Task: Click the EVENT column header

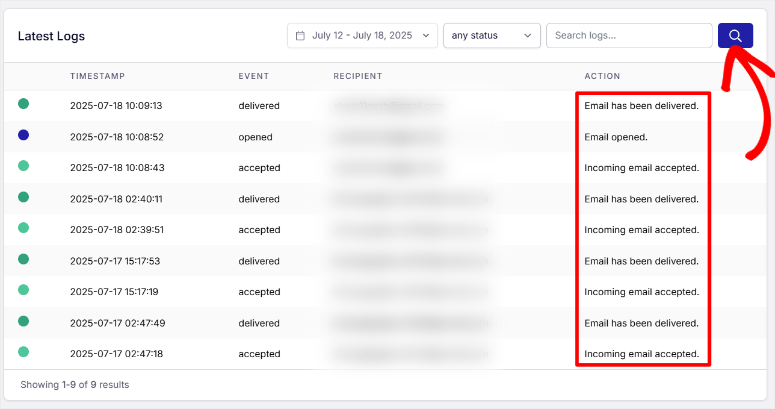Action: [254, 76]
